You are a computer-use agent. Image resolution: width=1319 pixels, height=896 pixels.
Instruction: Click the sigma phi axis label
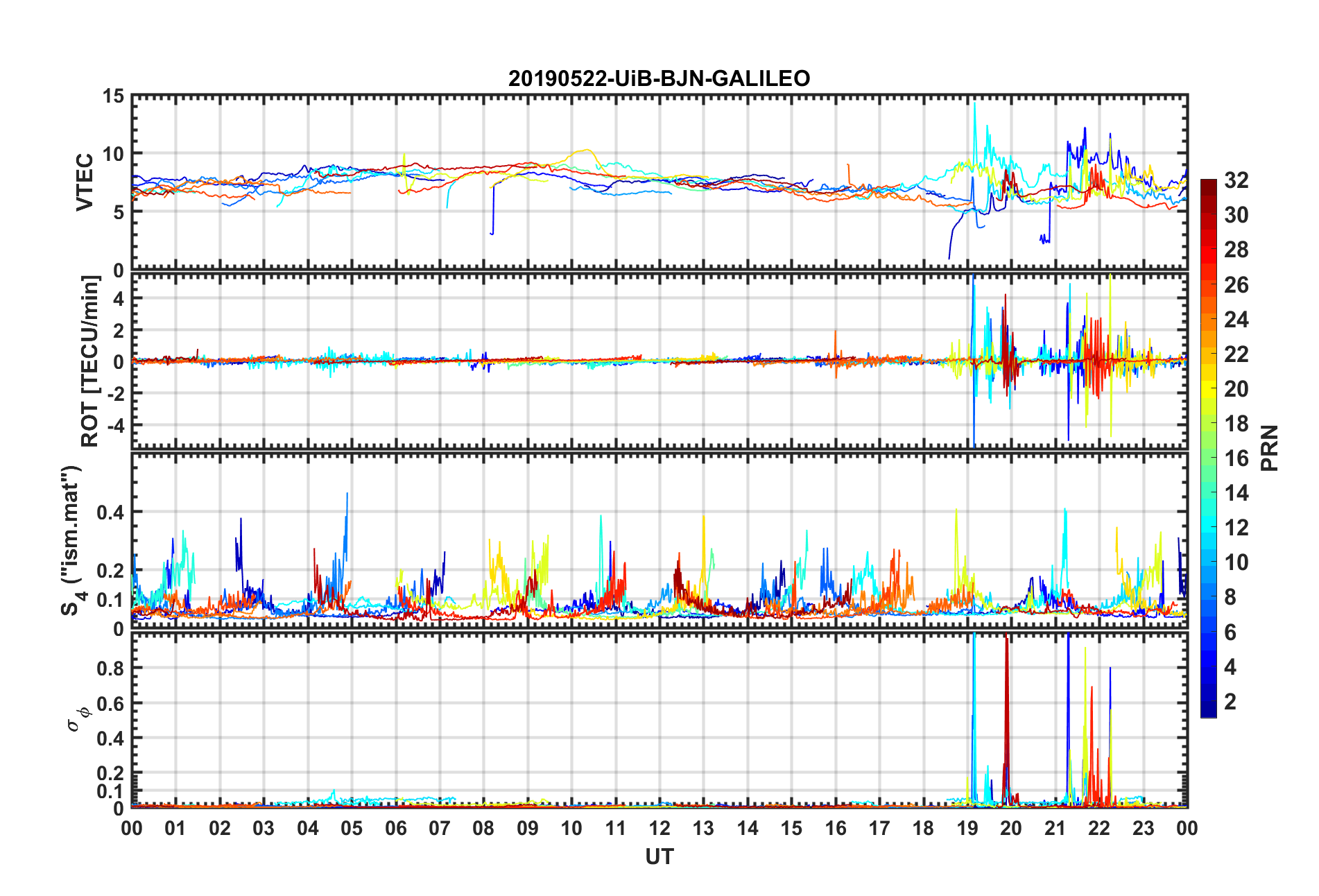(x=78, y=719)
